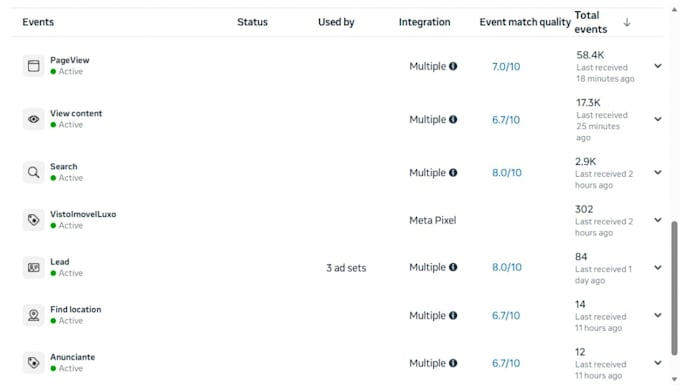
Task: Click the View content eye icon
Action: (x=33, y=119)
